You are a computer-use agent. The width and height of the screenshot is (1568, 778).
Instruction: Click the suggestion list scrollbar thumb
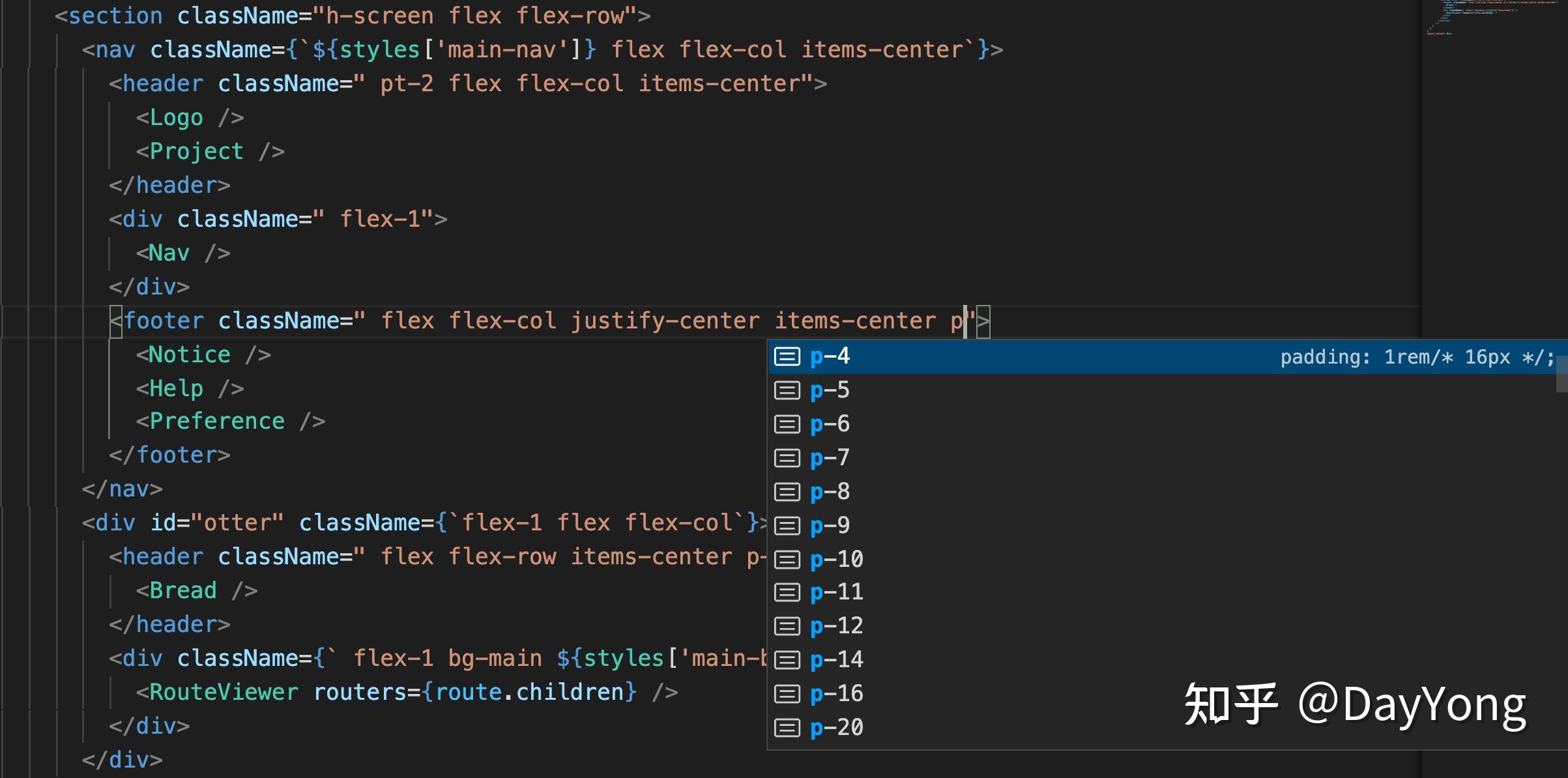(1561, 373)
